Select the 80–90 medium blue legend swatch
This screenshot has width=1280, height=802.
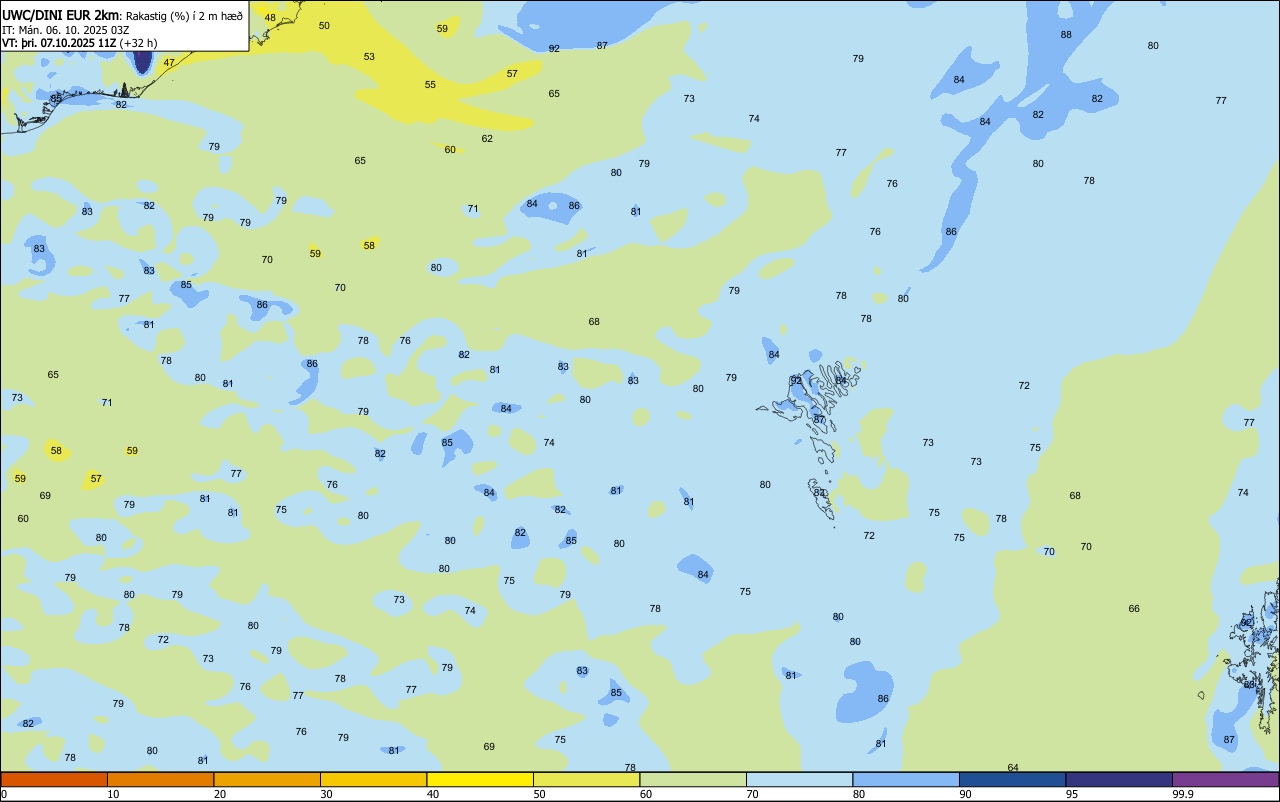906,779
